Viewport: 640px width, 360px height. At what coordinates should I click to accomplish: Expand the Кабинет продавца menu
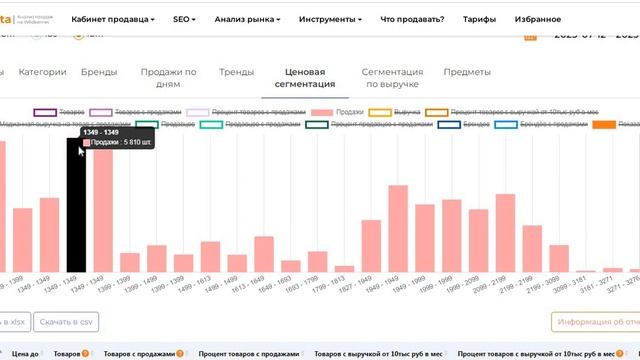click(113, 19)
